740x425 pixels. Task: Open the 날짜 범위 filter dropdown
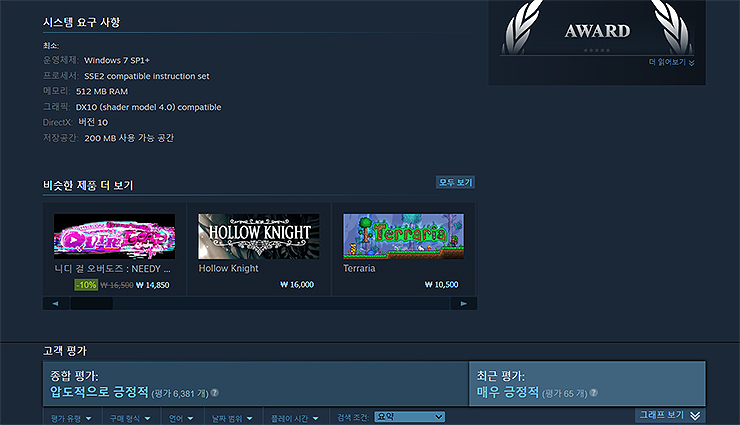pyautogui.click(x=232, y=418)
